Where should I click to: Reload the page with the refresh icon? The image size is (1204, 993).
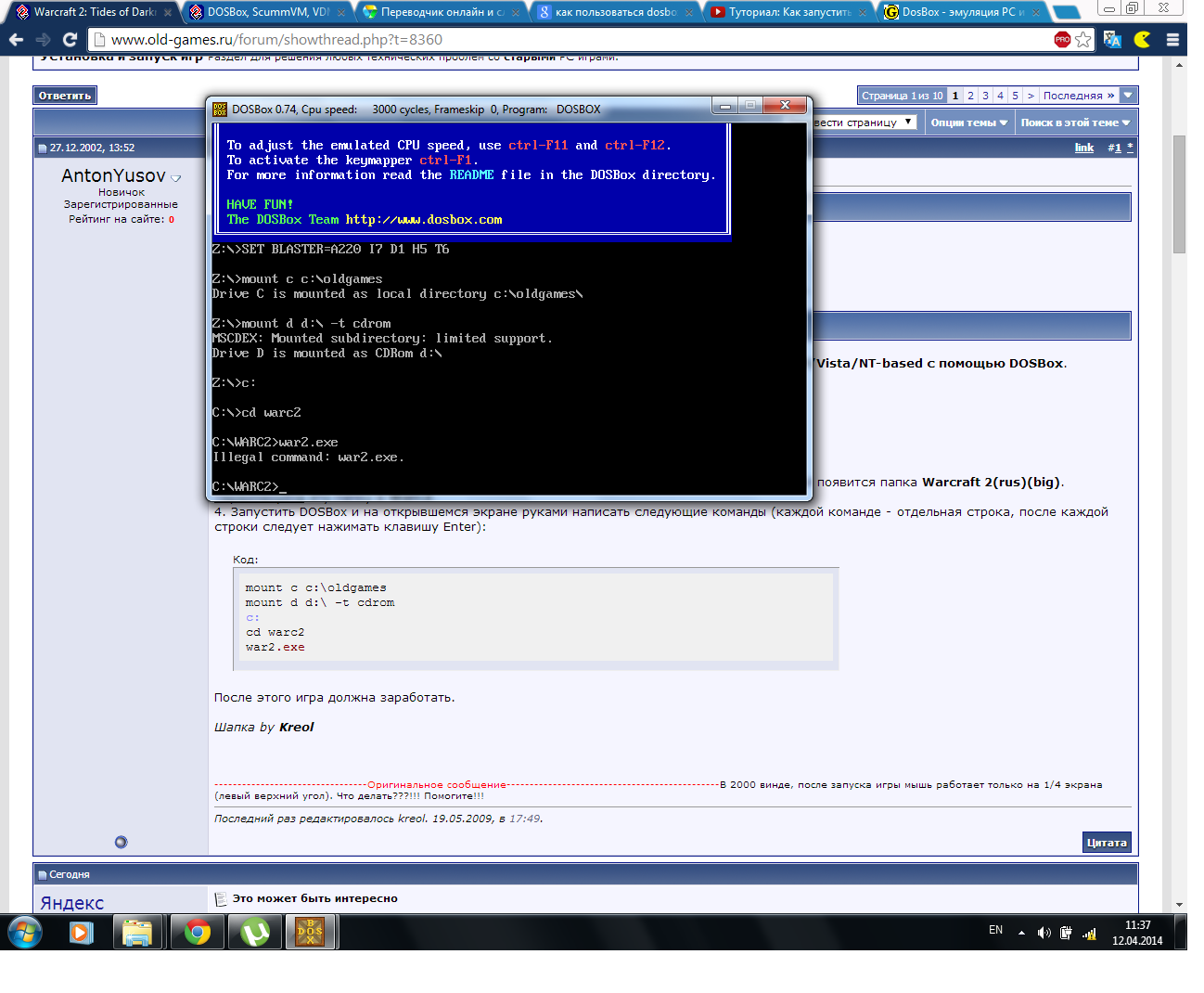point(70,40)
